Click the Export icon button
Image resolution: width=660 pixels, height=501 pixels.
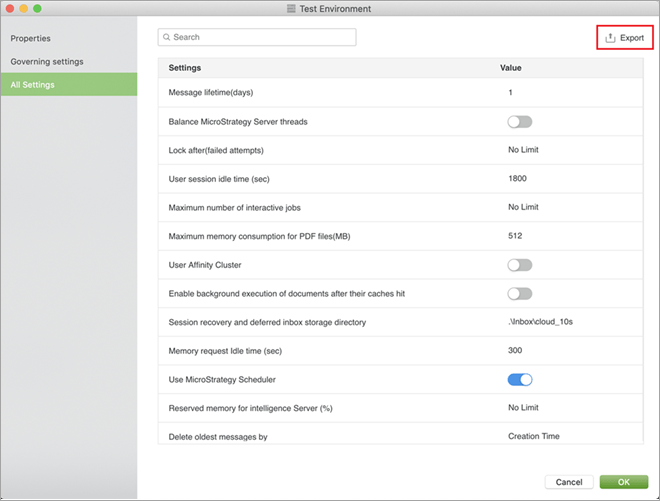[x=611, y=38]
